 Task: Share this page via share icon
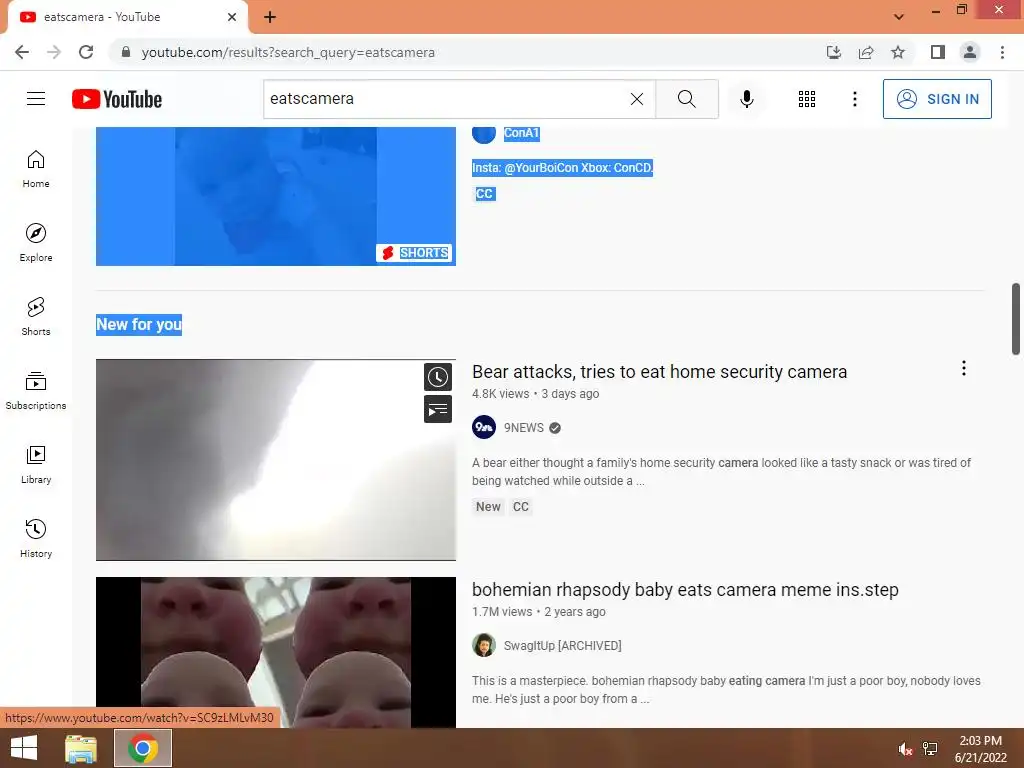(x=866, y=52)
